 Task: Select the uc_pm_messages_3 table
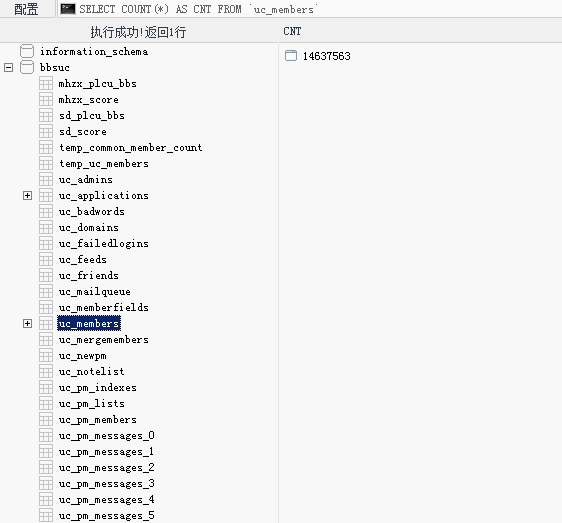click(106, 484)
